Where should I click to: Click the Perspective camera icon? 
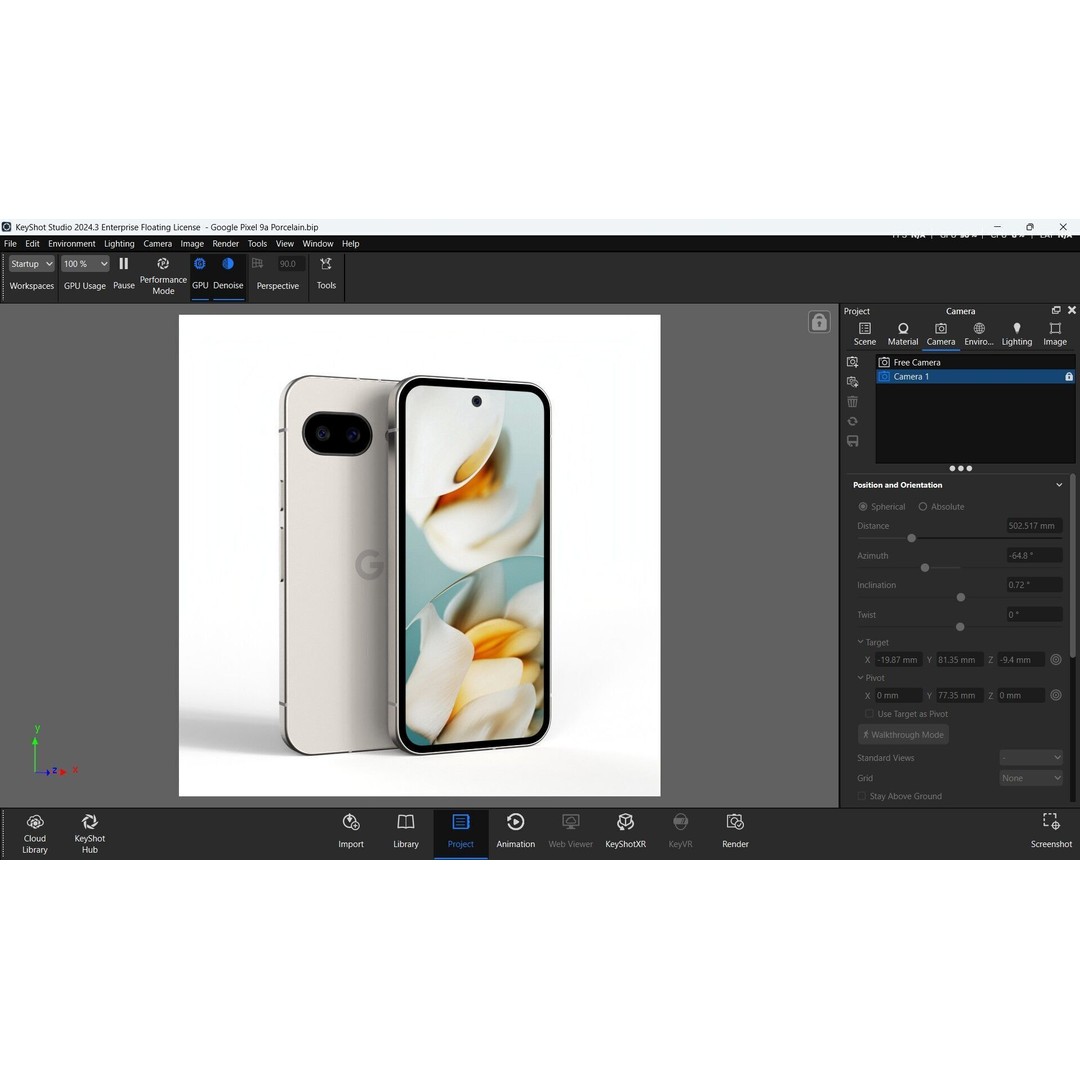click(x=258, y=263)
